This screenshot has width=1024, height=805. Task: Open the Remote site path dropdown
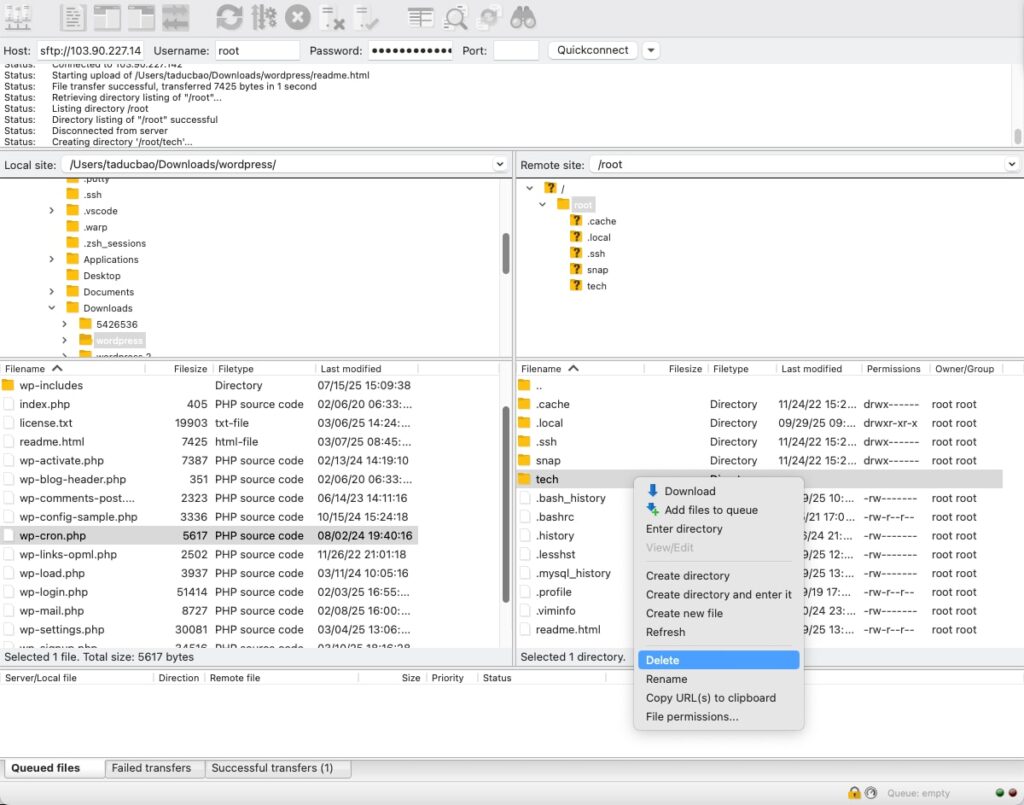click(x=1012, y=164)
